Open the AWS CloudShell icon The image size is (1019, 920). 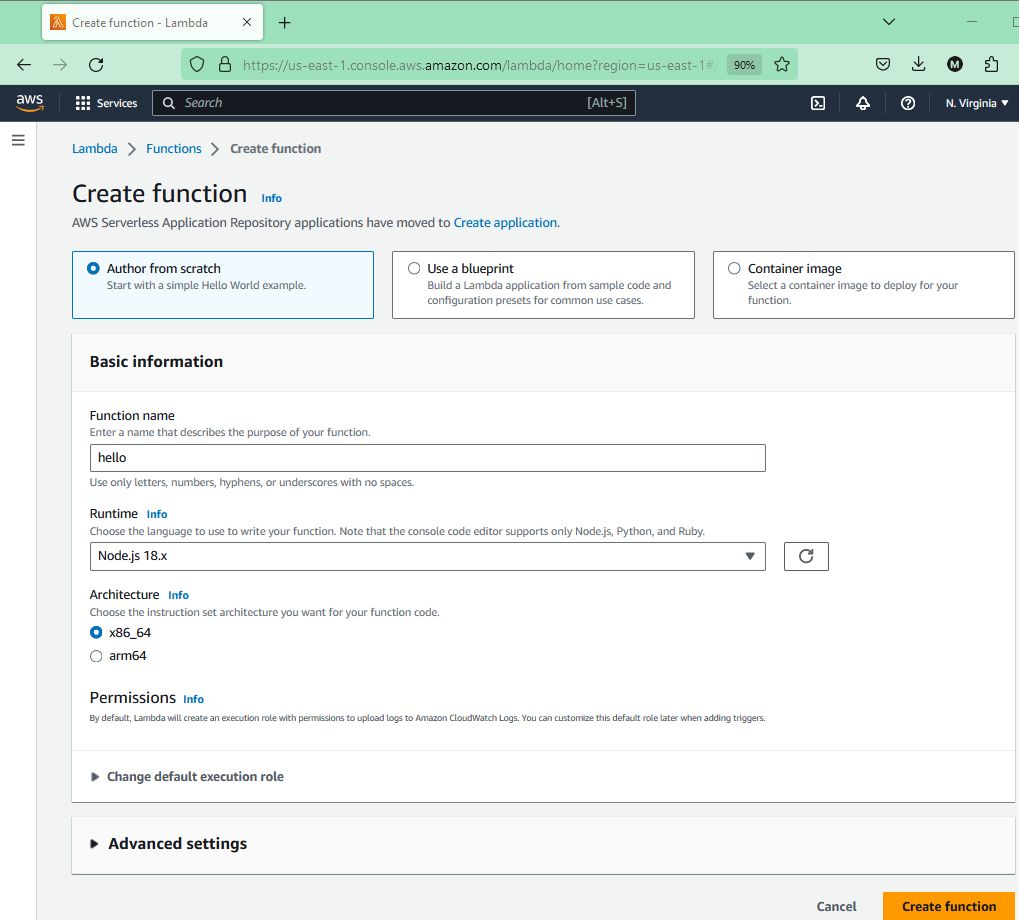818,103
